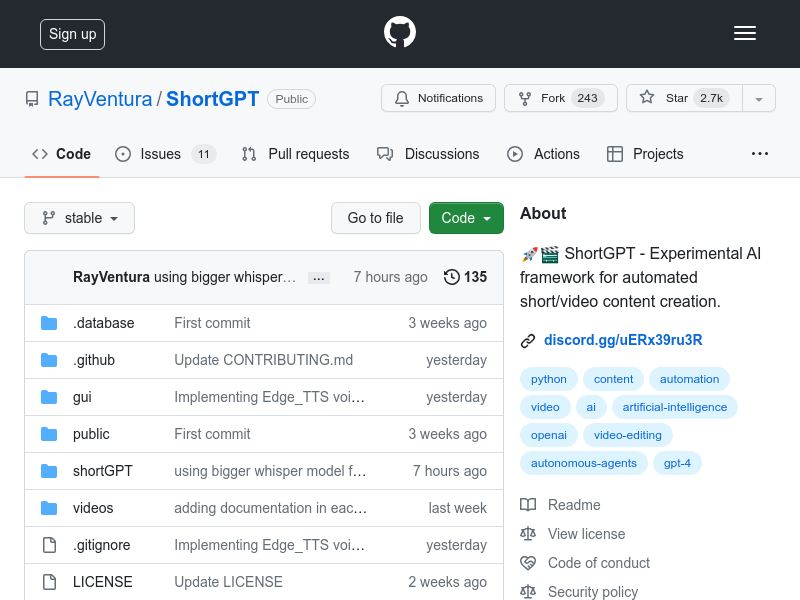Select the content topic tag
The height and width of the screenshot is (600, 800).
click(613, 379)
